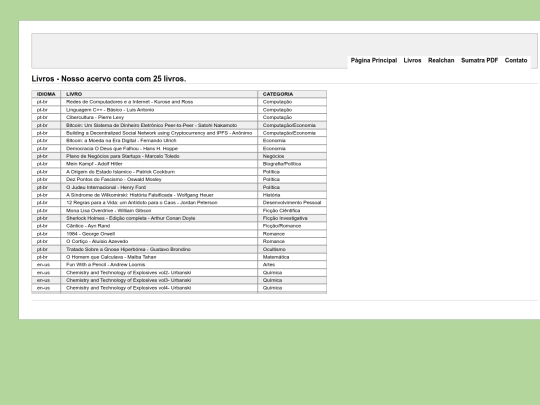This screenshot has width=540, height=405.
Task: Select 'Sherlock Holmes - Edição completa' title
Action: (131, 218)
